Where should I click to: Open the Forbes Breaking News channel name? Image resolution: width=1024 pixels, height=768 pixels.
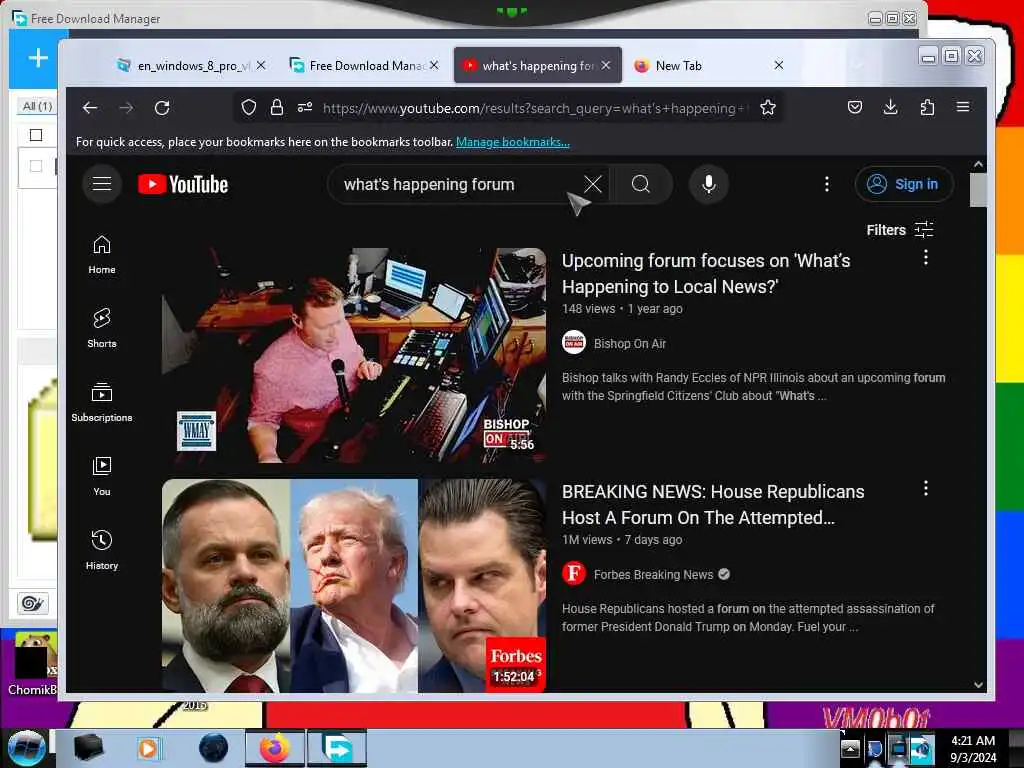[x=653, y=575]
